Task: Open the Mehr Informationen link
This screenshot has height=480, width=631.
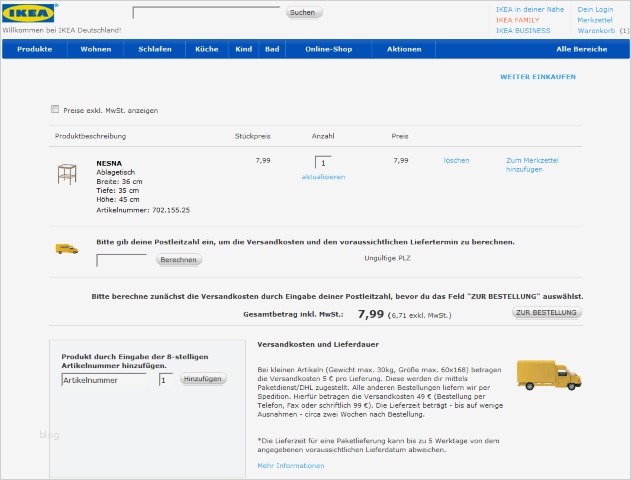Action: pos(291,466)
